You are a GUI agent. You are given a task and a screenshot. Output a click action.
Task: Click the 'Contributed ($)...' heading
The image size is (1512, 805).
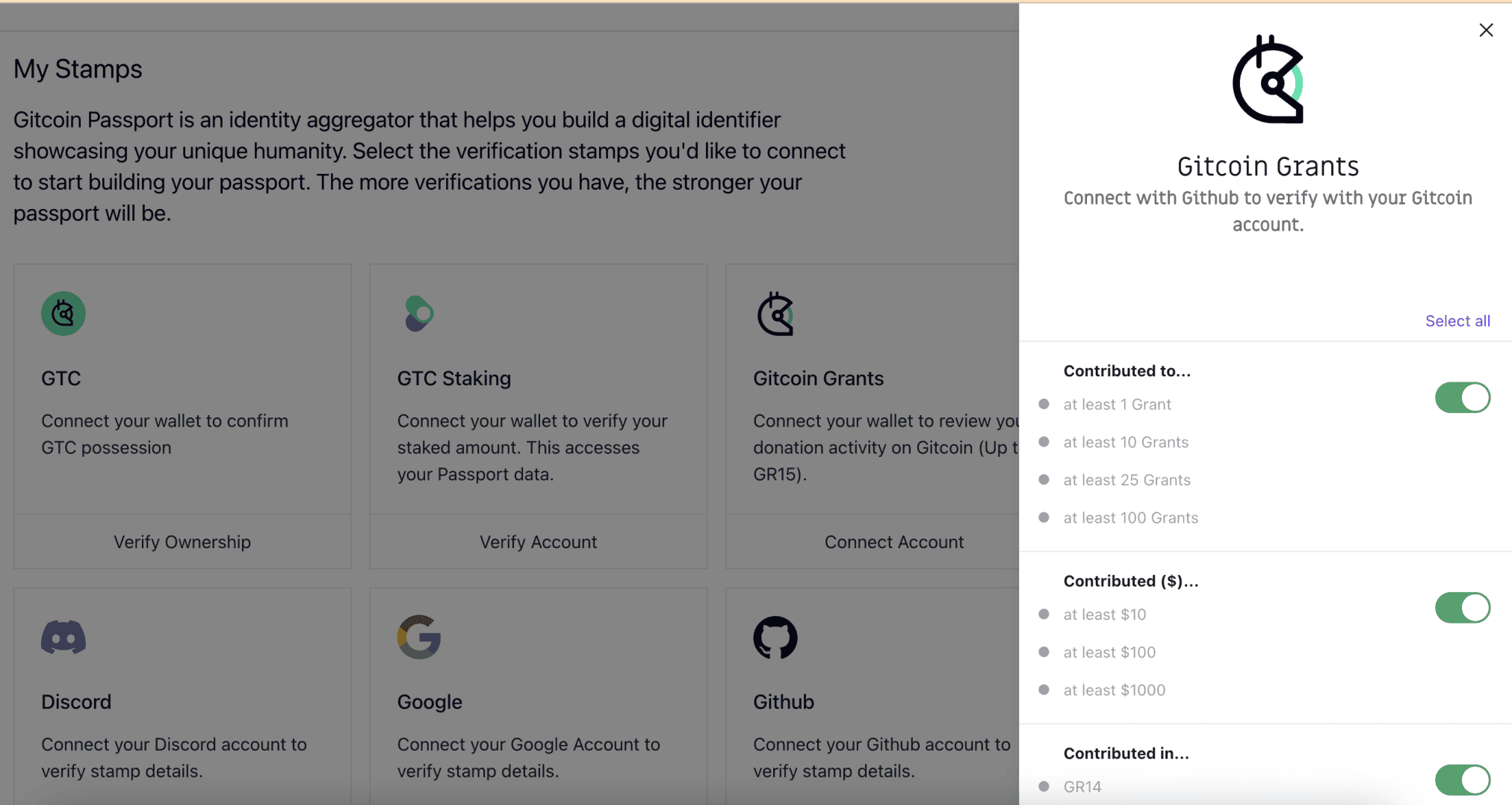tap(1131, 581)
